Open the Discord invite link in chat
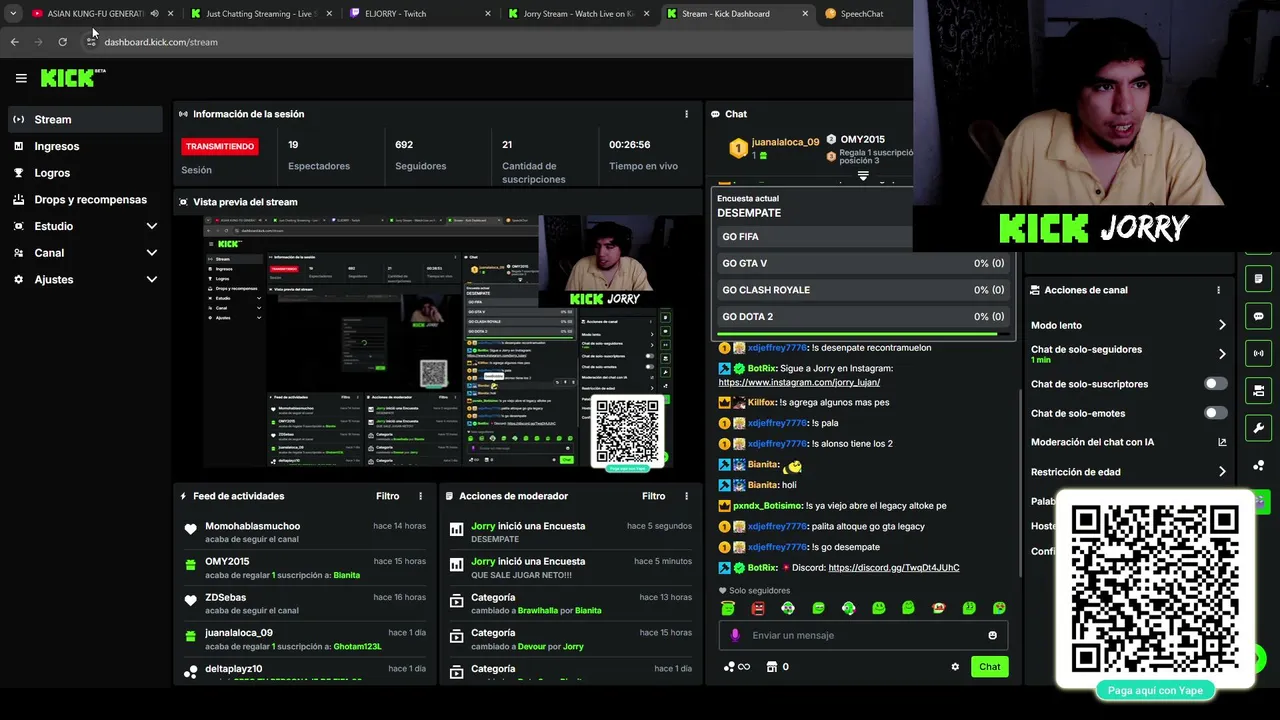Screen dimensions: 1280x720 click(894, 567)
